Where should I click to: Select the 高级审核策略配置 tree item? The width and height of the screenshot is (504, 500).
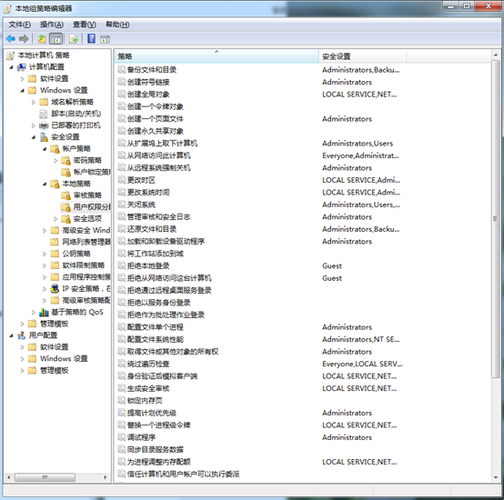point(86,301)
